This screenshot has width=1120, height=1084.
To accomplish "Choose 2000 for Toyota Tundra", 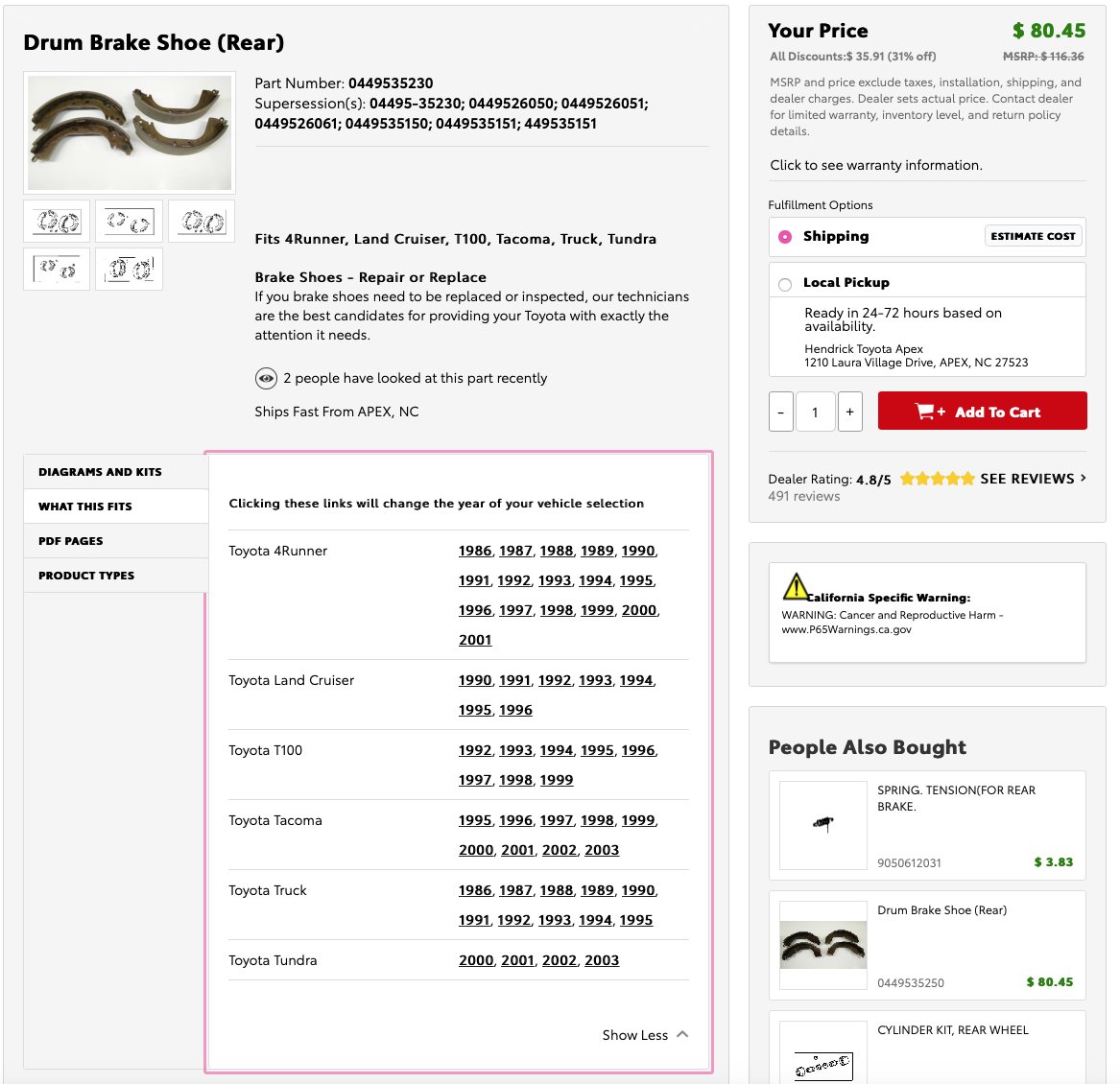I will pos(476,960).
